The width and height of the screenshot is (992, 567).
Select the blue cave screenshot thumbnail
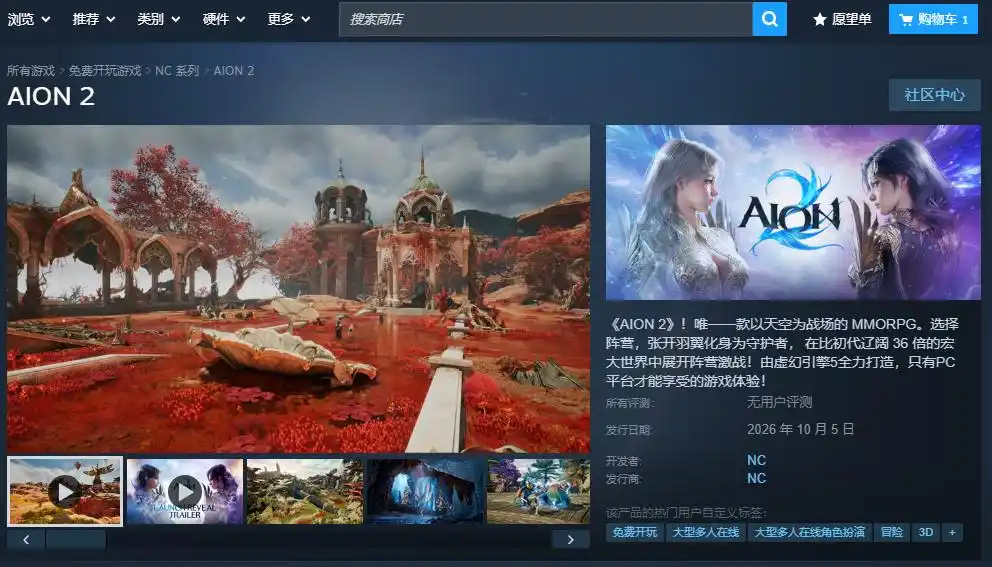click(425, 491)
